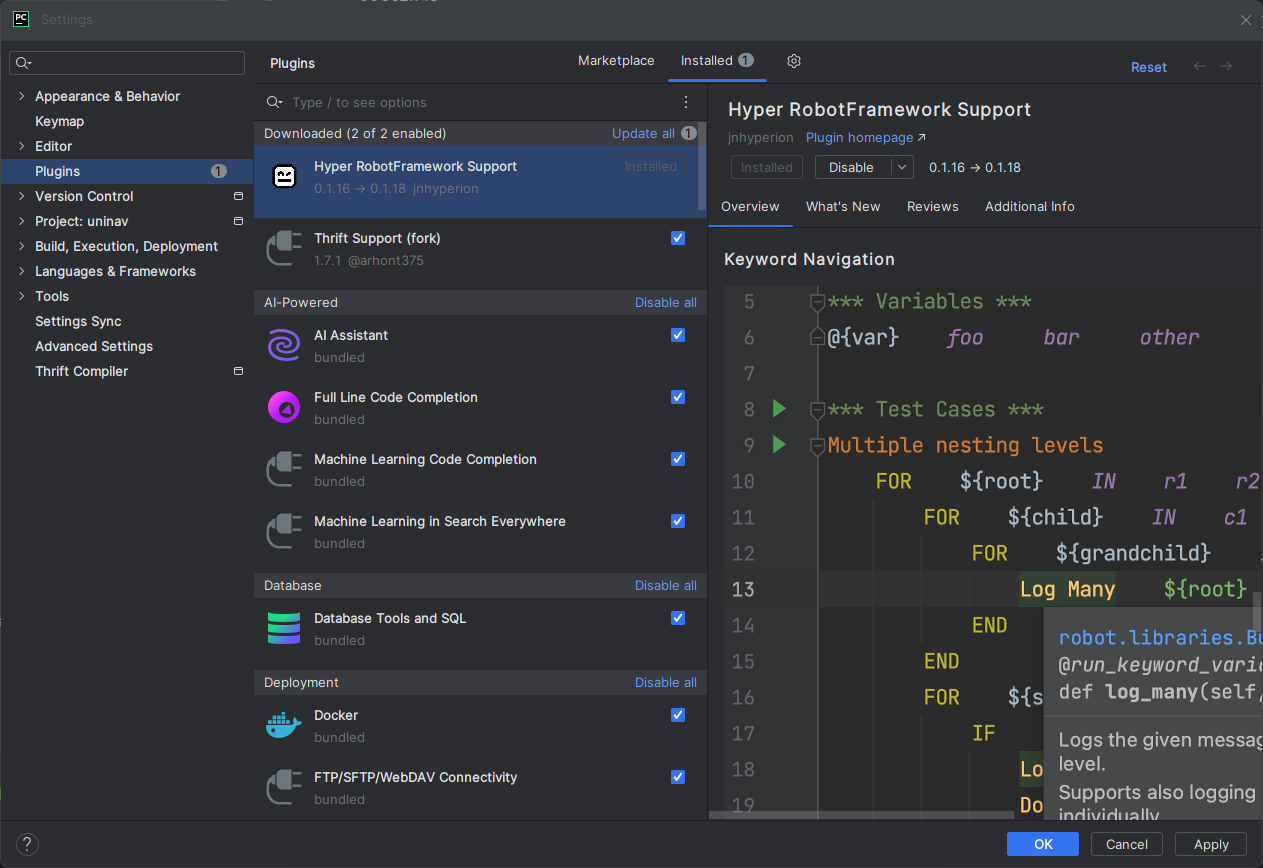1263x868 pixels.
Task: Uncheck the Docker plugin checkbox
Action: [678, 715]
